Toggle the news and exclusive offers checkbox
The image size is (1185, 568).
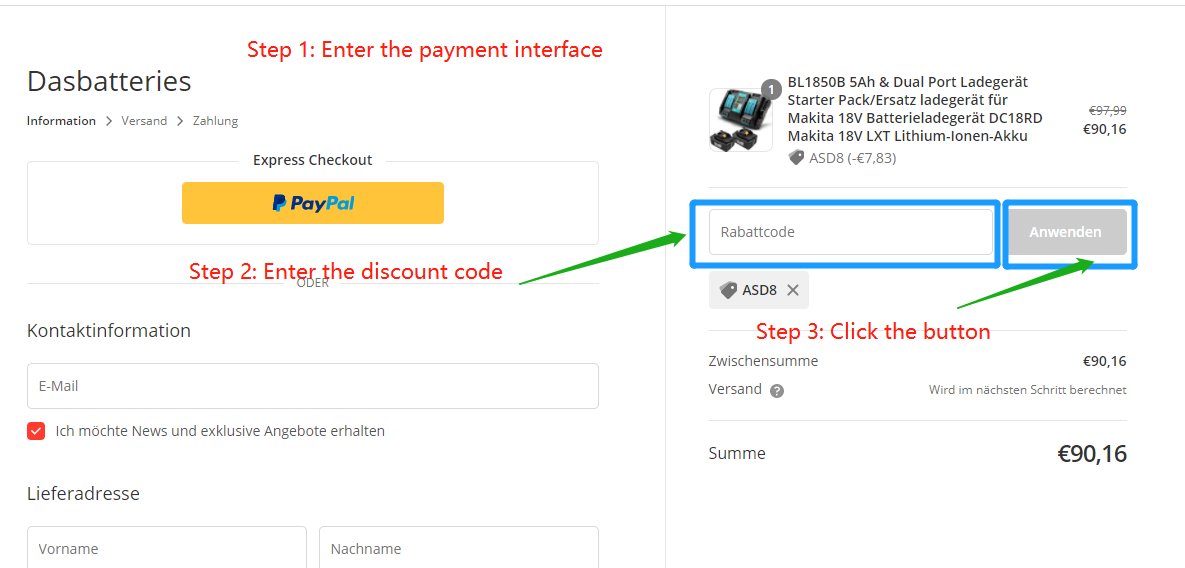pyautogui.click(x=36, y=431)
